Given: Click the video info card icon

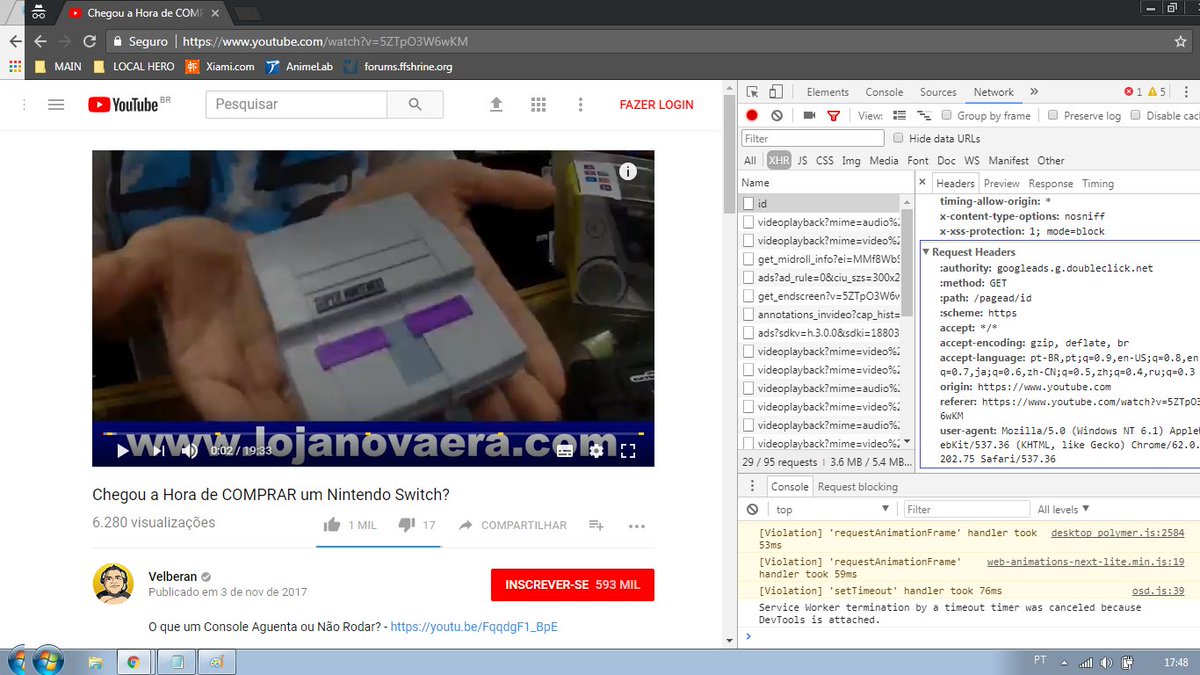Looking at the screenshot, I should [628, 171].
